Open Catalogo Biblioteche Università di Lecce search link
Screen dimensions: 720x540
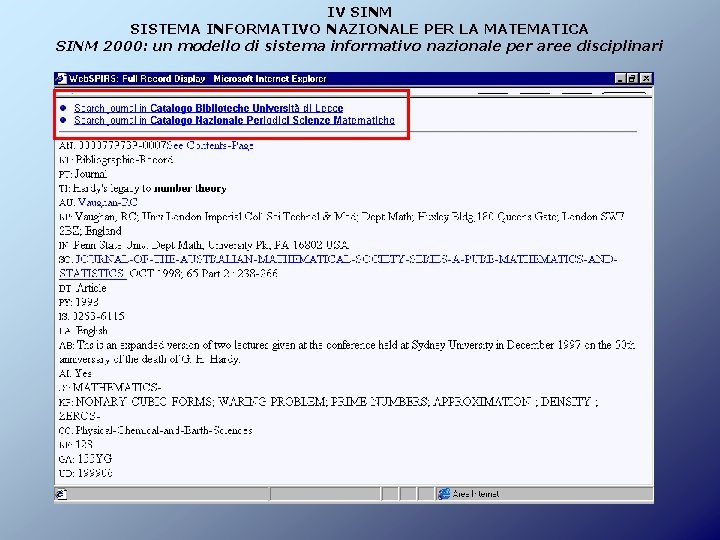pos(208,108)
